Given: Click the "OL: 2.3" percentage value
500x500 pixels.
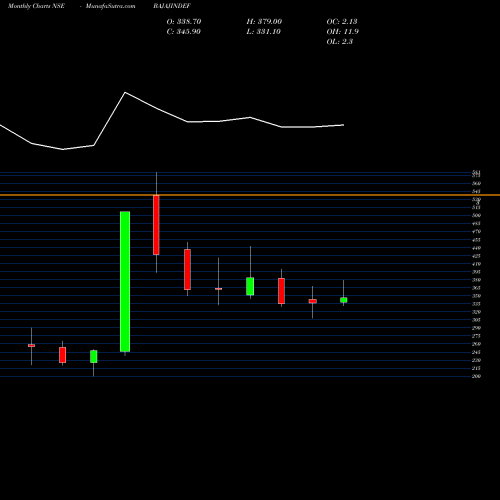Looking at the screenshot, I should [340, 42].
